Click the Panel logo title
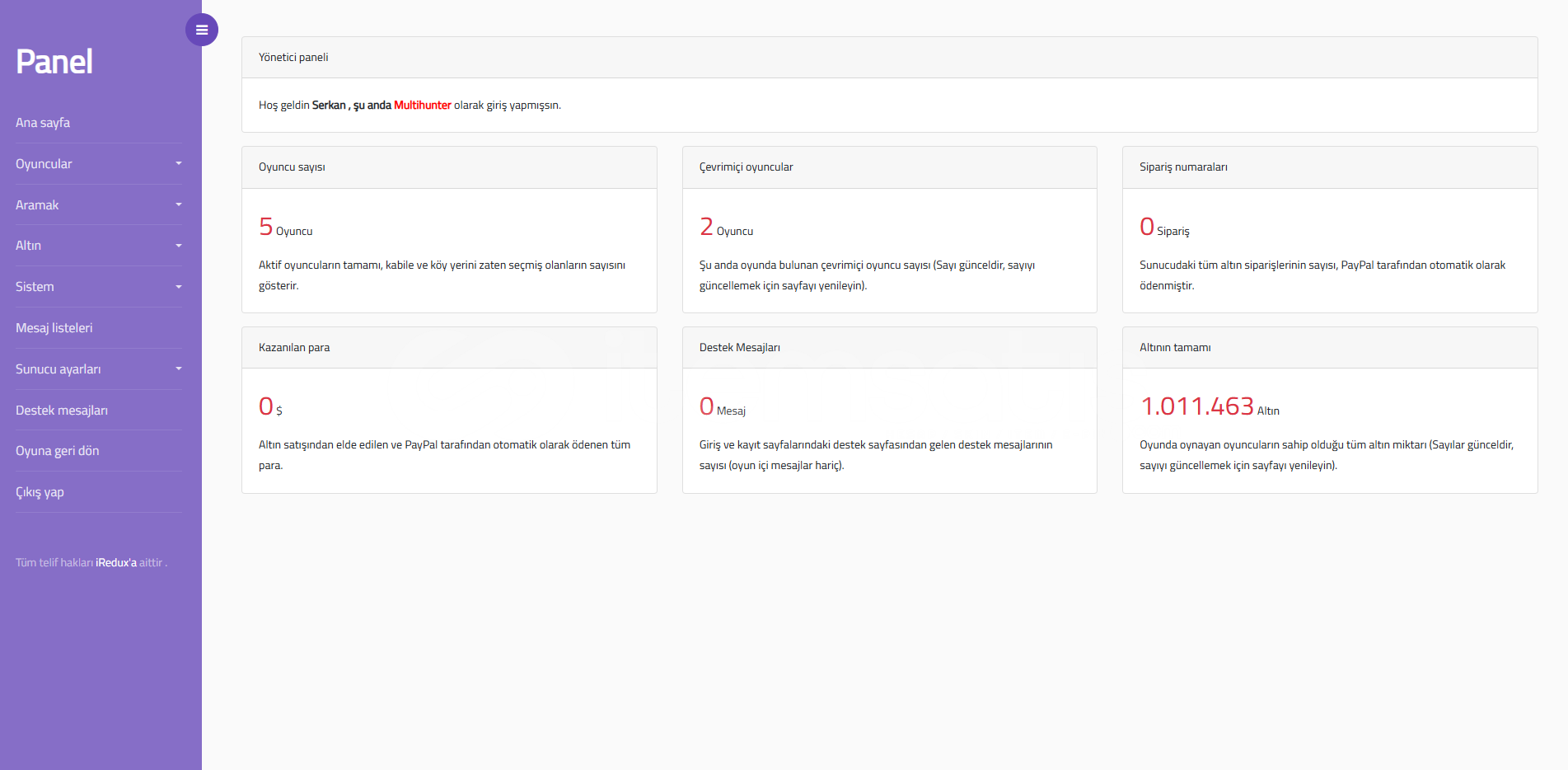Screen dimensions: 1568x770 [x=54, y=62]
